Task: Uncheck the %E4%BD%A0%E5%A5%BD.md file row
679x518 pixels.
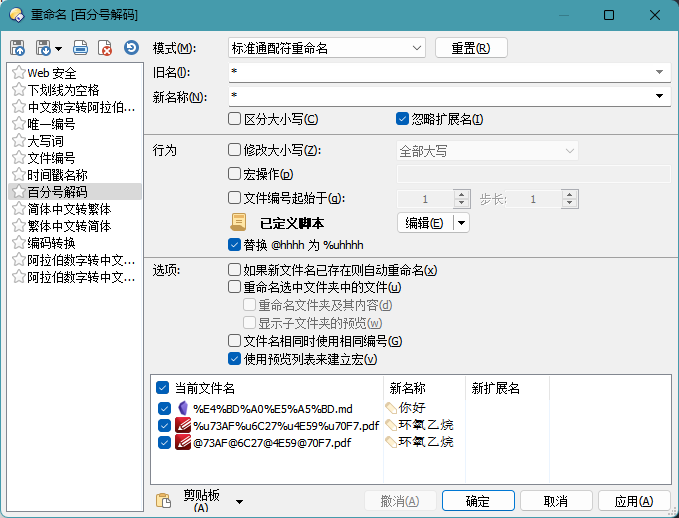Action: tap(164, 409)
